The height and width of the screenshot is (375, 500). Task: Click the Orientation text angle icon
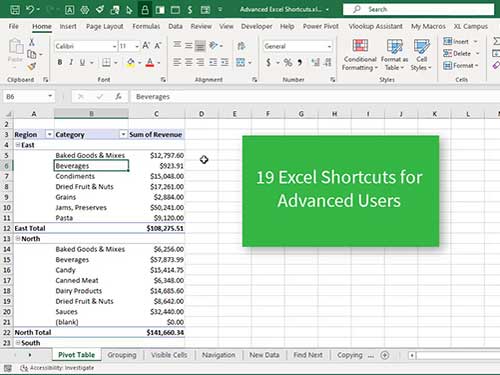point(213,45)
